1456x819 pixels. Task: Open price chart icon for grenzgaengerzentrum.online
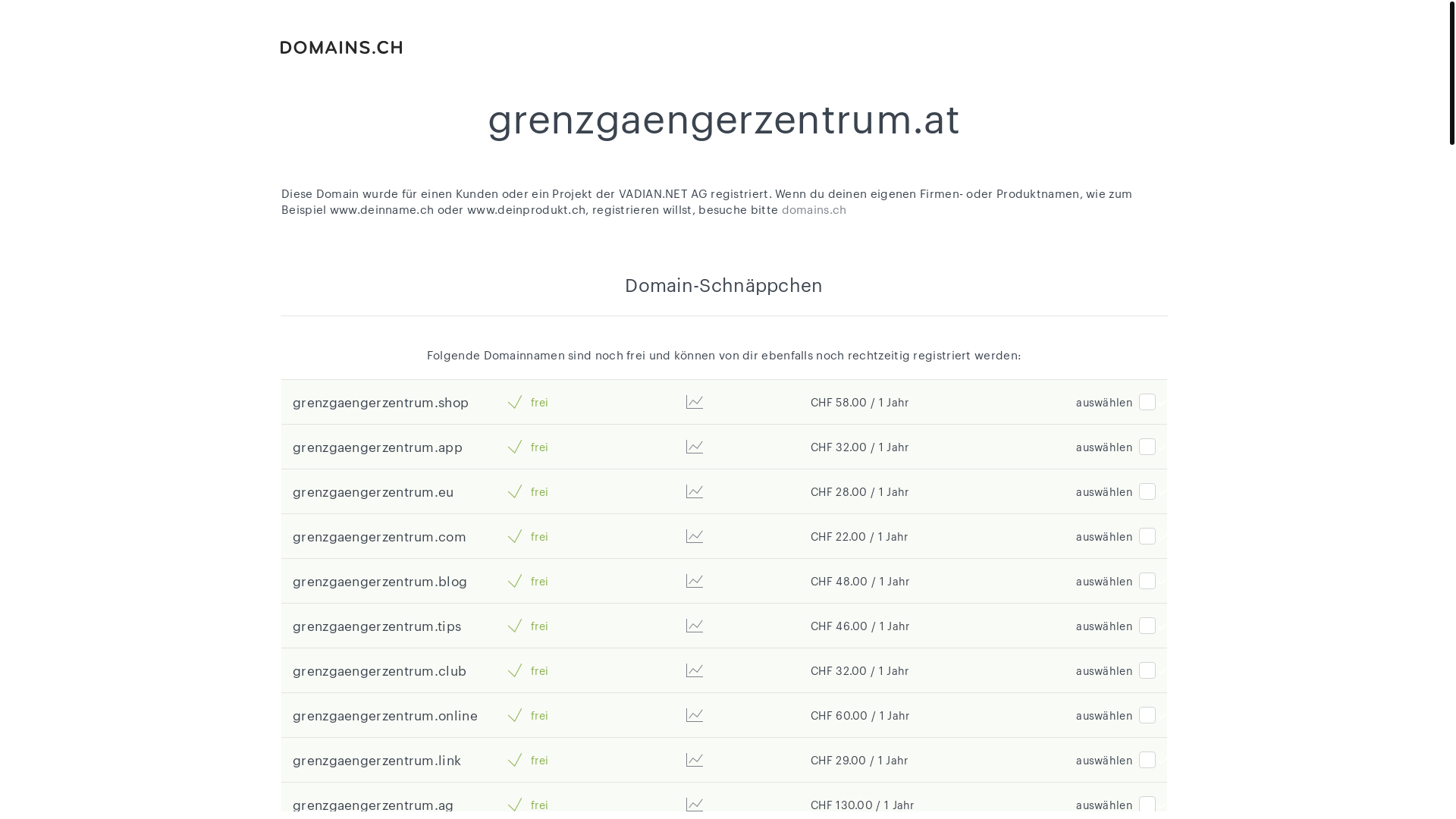point(694,715)
